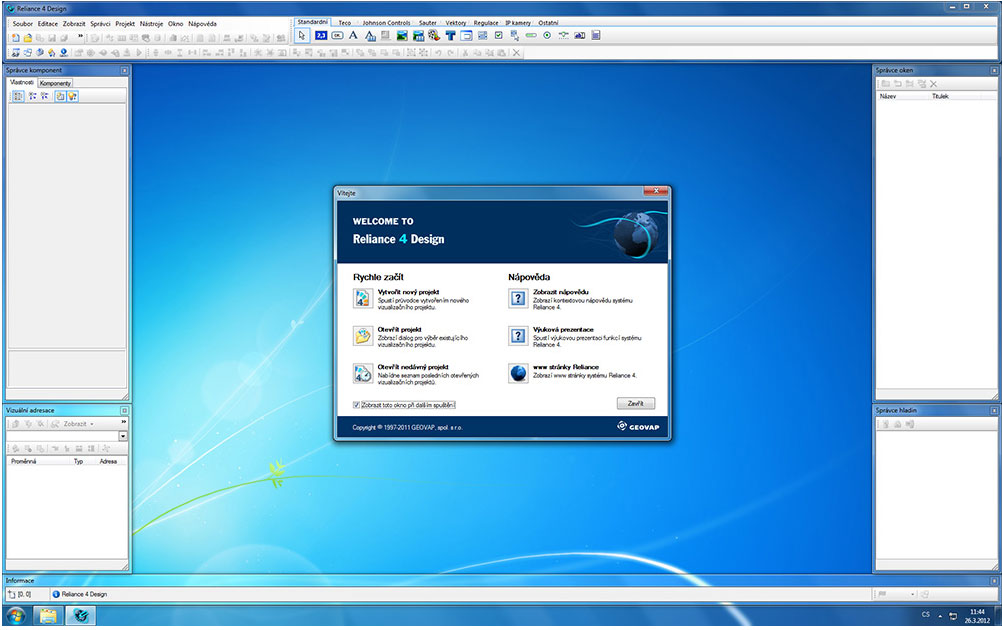Click the Výuková prezentace question mark icon
This screenshot has width=1002, height=630.
coord(518,336)
